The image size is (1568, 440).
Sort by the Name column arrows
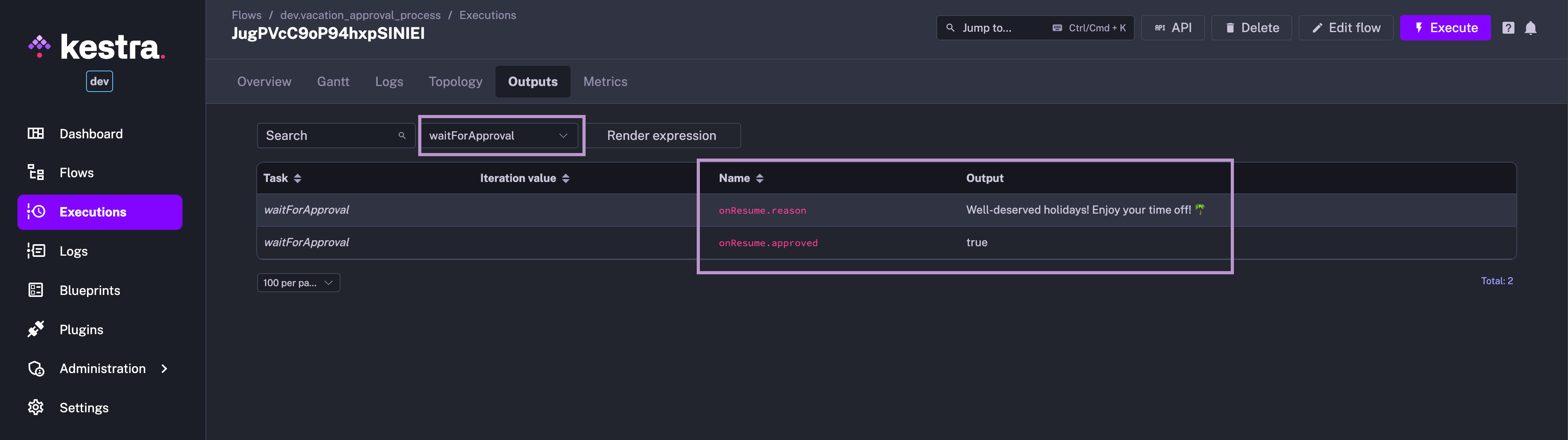point(759,178)
